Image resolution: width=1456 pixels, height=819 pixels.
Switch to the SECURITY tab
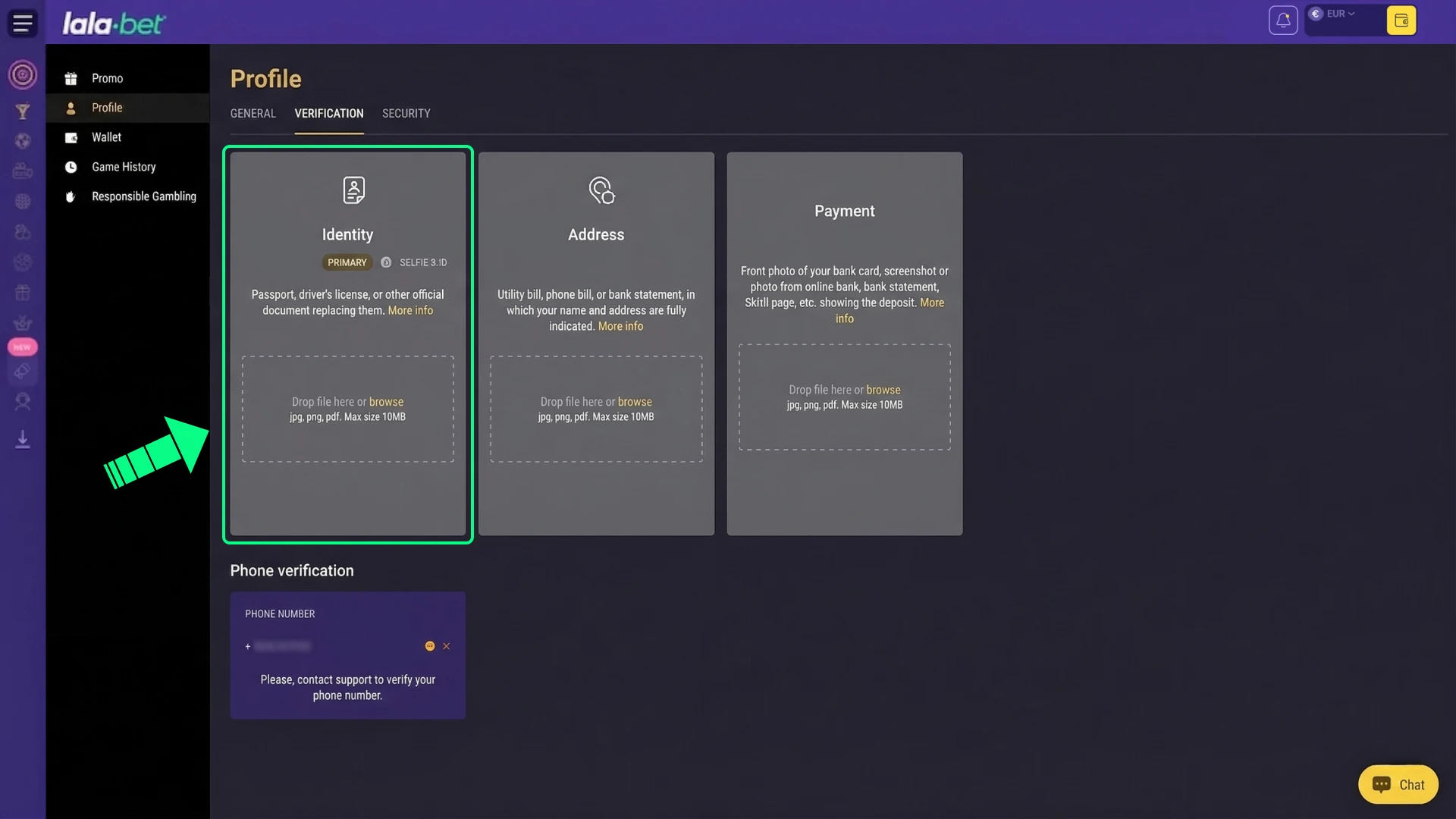click(x=406, y=113)
